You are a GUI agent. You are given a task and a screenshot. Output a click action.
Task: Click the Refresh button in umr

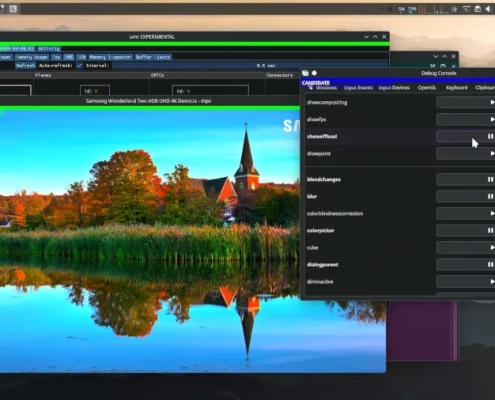click(x=25, y=65)
